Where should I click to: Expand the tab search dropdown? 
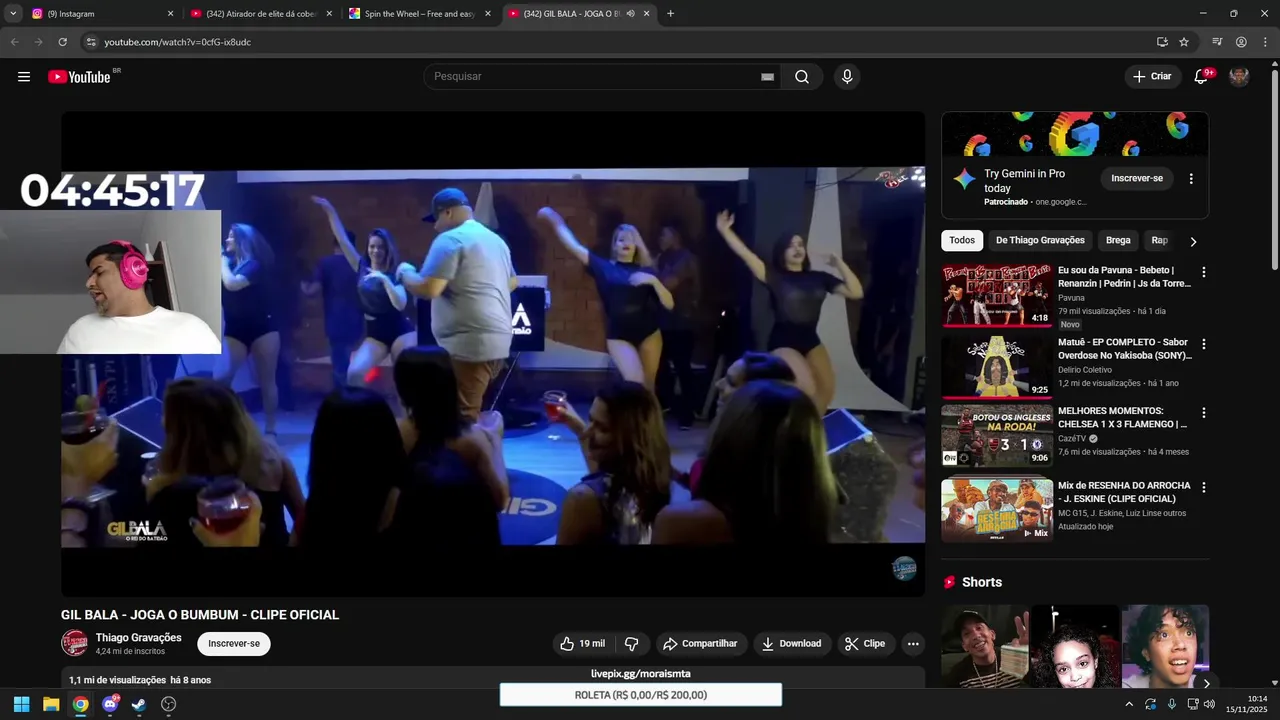[13, 14]
